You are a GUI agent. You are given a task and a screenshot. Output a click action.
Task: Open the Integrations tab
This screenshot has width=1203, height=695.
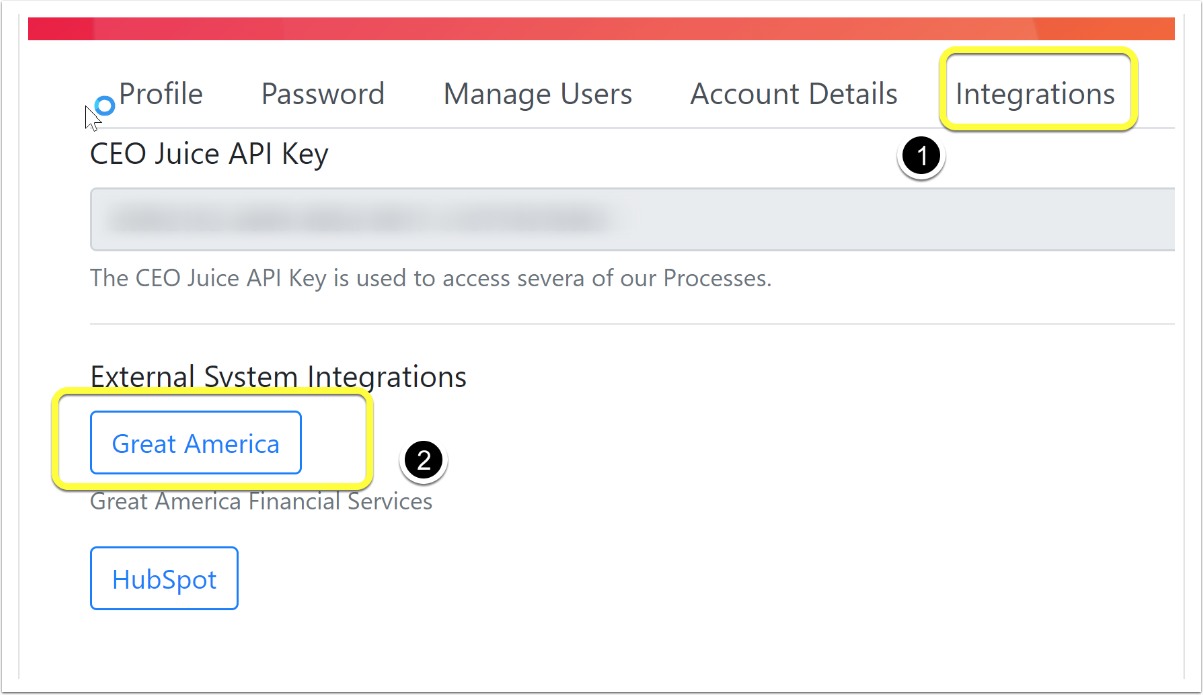click(x=1035, y=94)
